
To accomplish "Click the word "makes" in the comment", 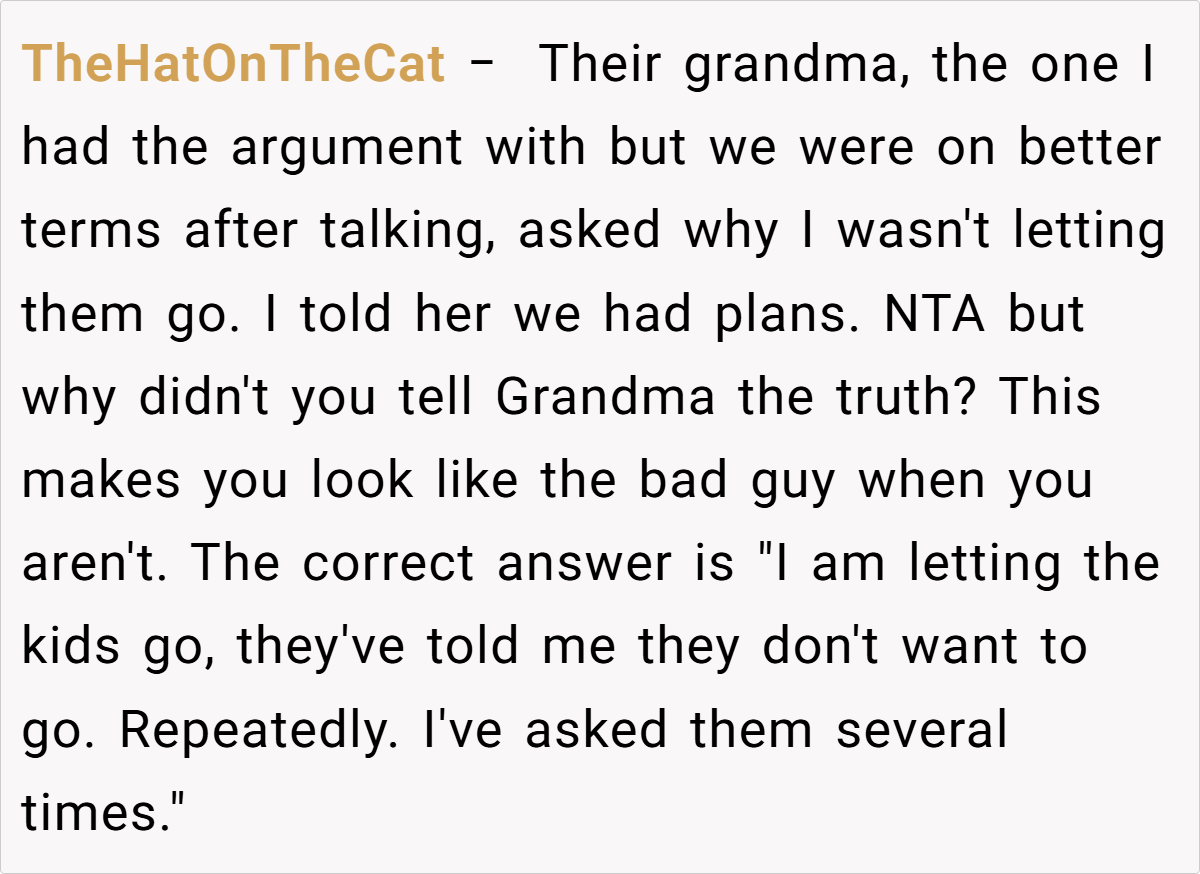I will tap(101, 481).
